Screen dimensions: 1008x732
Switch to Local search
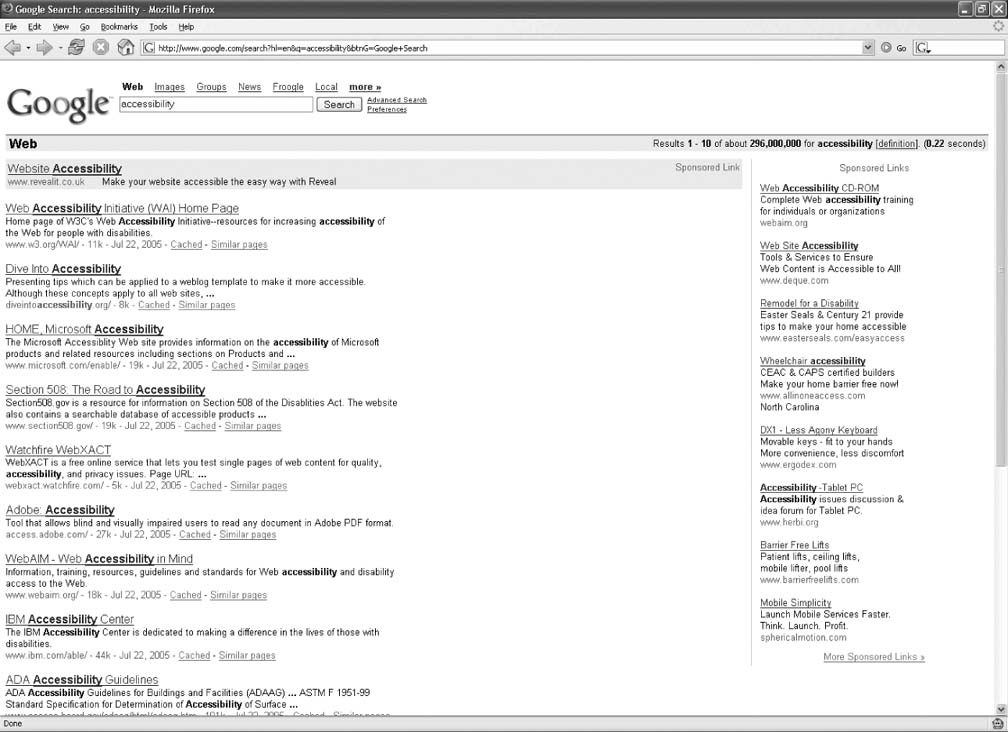click(x=326, y=87)
